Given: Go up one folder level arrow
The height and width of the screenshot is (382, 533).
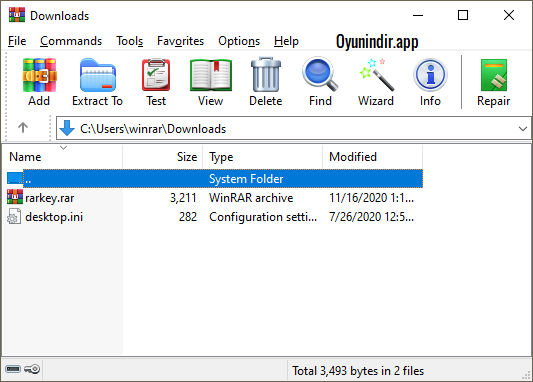Looking at the screenshot, I should tap(23, 128).
